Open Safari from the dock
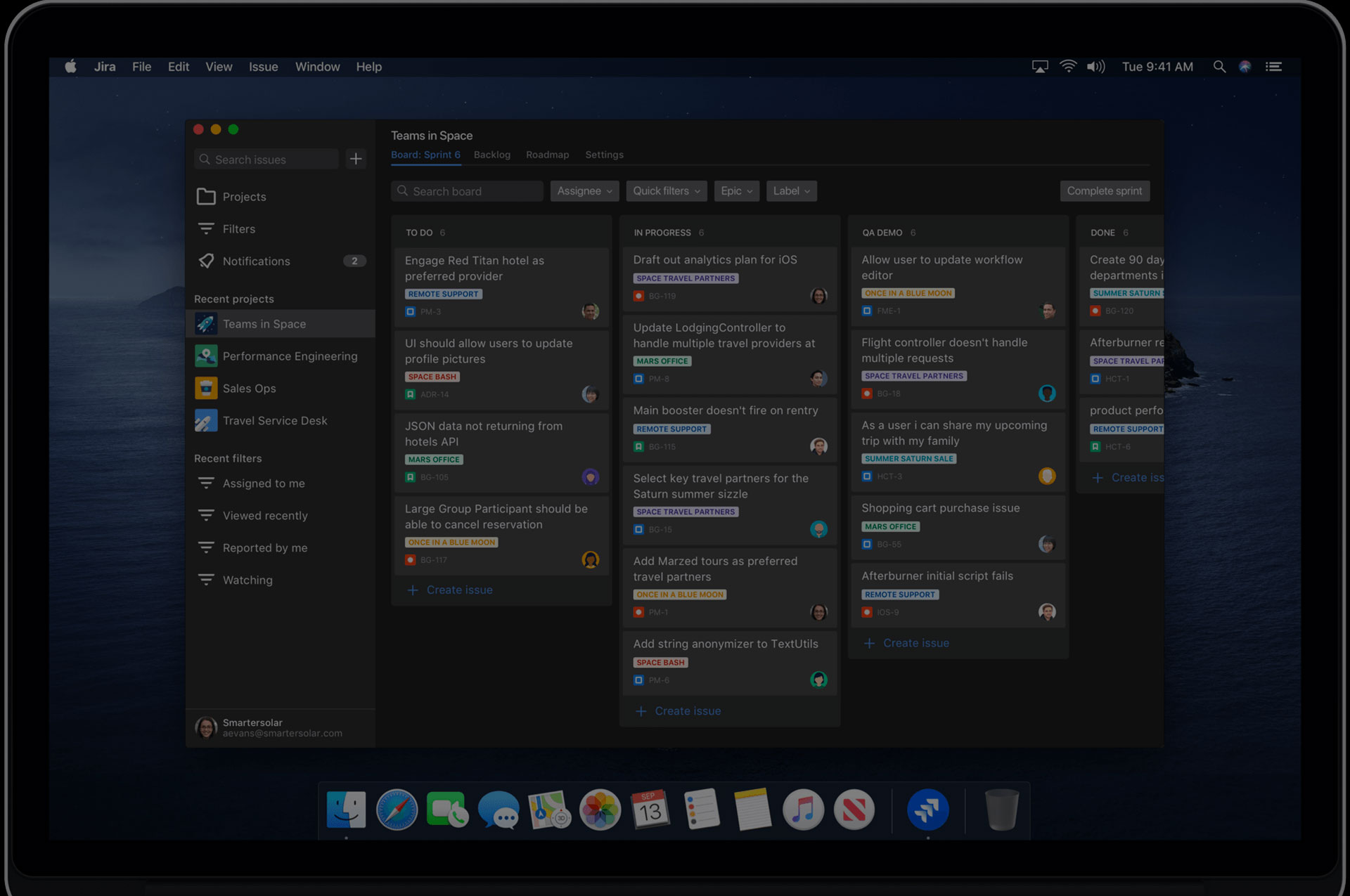 click(397, 810)
